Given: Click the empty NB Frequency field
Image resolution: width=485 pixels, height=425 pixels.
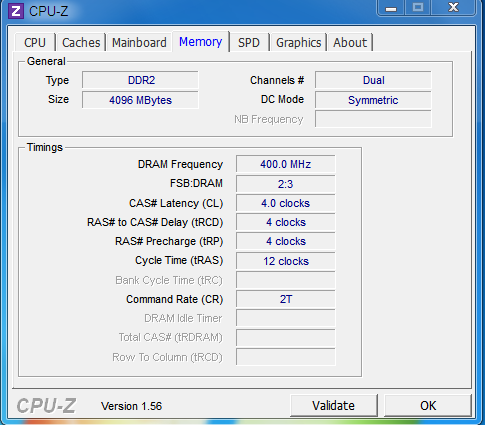Looking at the screenshot, I should (373, 119).
